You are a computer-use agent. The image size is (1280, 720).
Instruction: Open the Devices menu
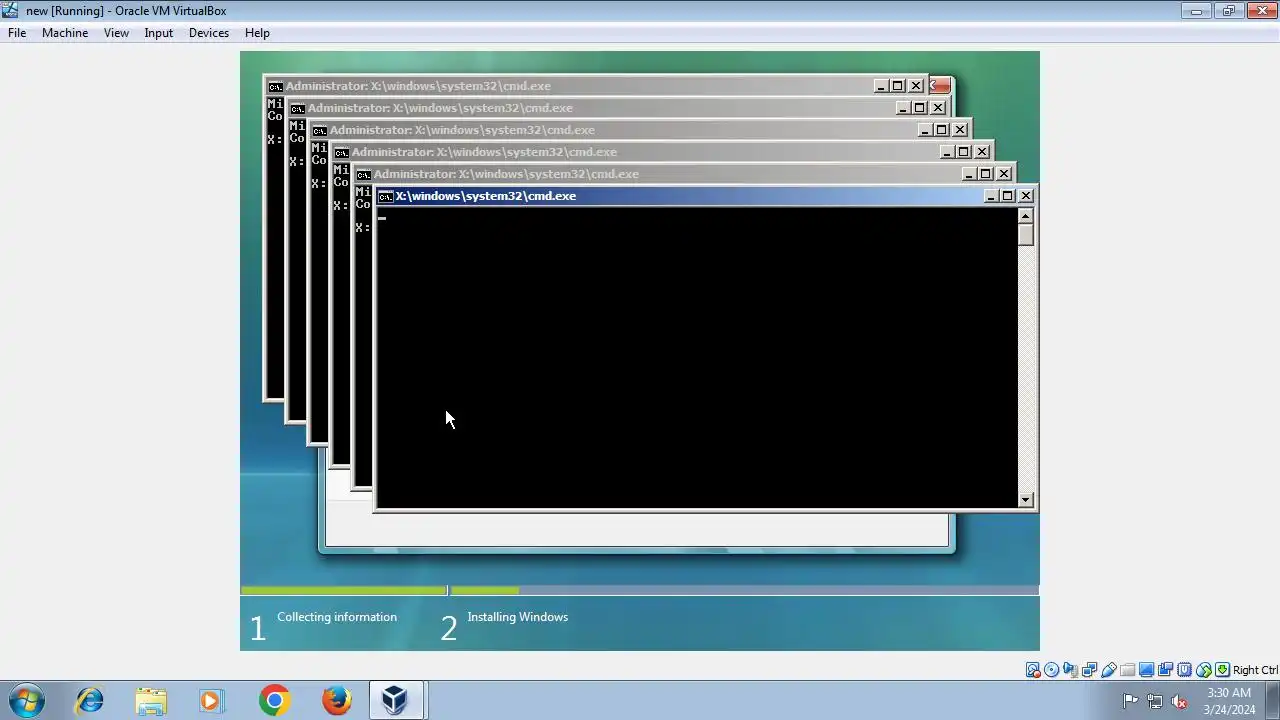pos(208,33)
